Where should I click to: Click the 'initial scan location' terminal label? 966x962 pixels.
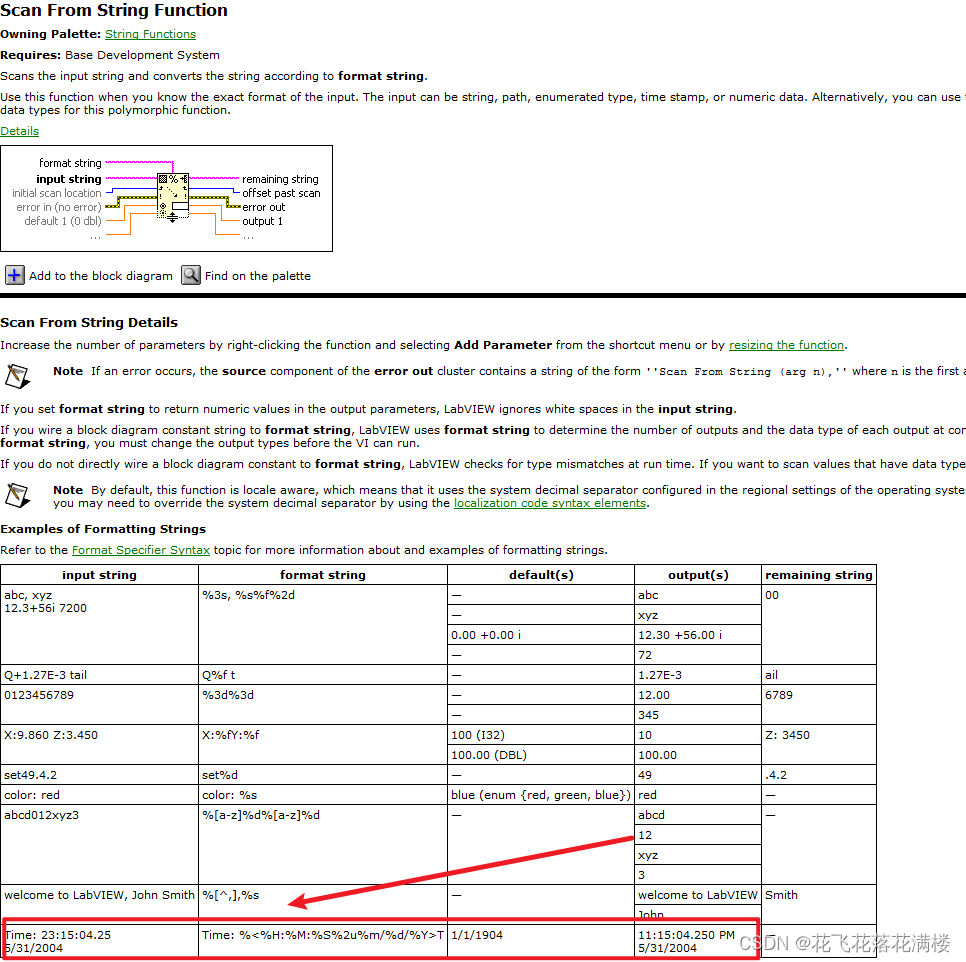(x=57, y=193)
